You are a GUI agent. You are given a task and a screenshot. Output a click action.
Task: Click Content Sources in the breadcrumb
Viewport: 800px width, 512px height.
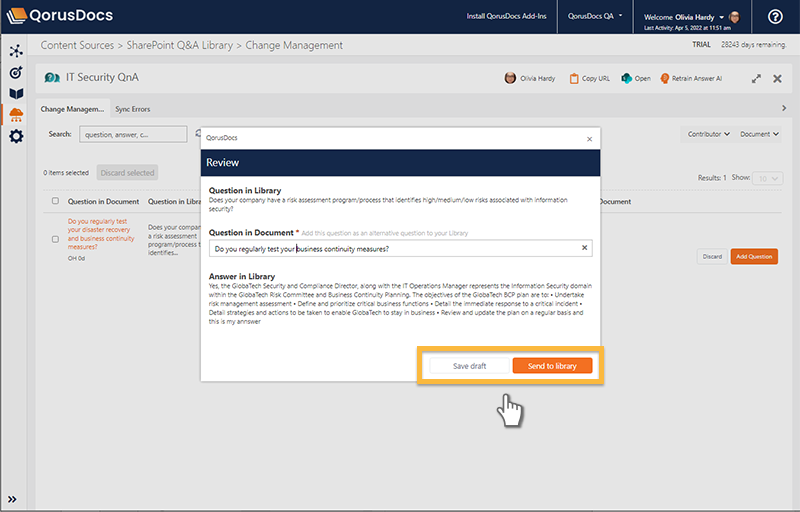click(x=77, y=45)
